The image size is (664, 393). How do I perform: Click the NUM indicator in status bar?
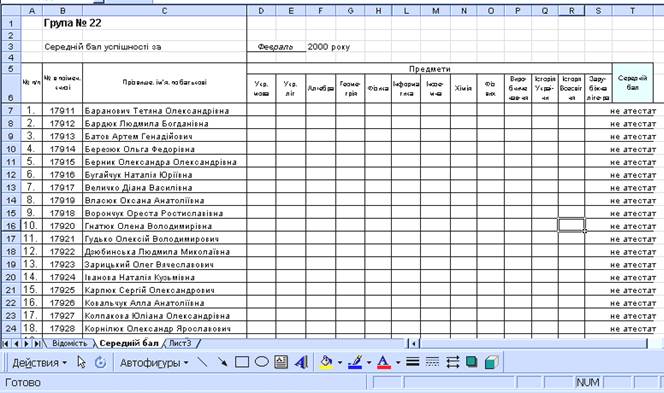pos(588,382)
